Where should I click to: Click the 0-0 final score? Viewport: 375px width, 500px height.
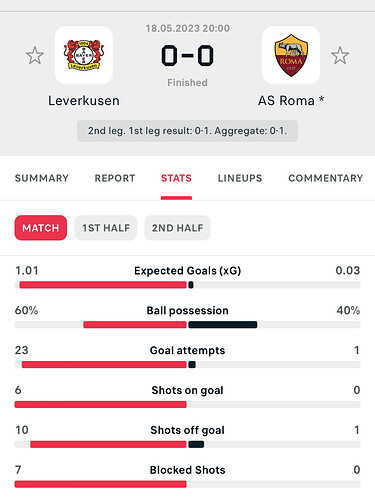187,55
